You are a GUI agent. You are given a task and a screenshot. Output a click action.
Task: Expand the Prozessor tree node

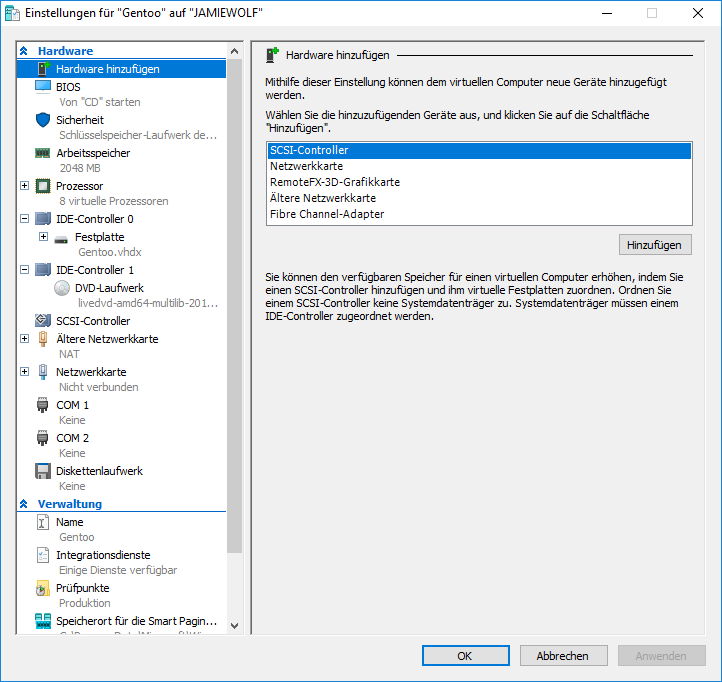[25, 186]
